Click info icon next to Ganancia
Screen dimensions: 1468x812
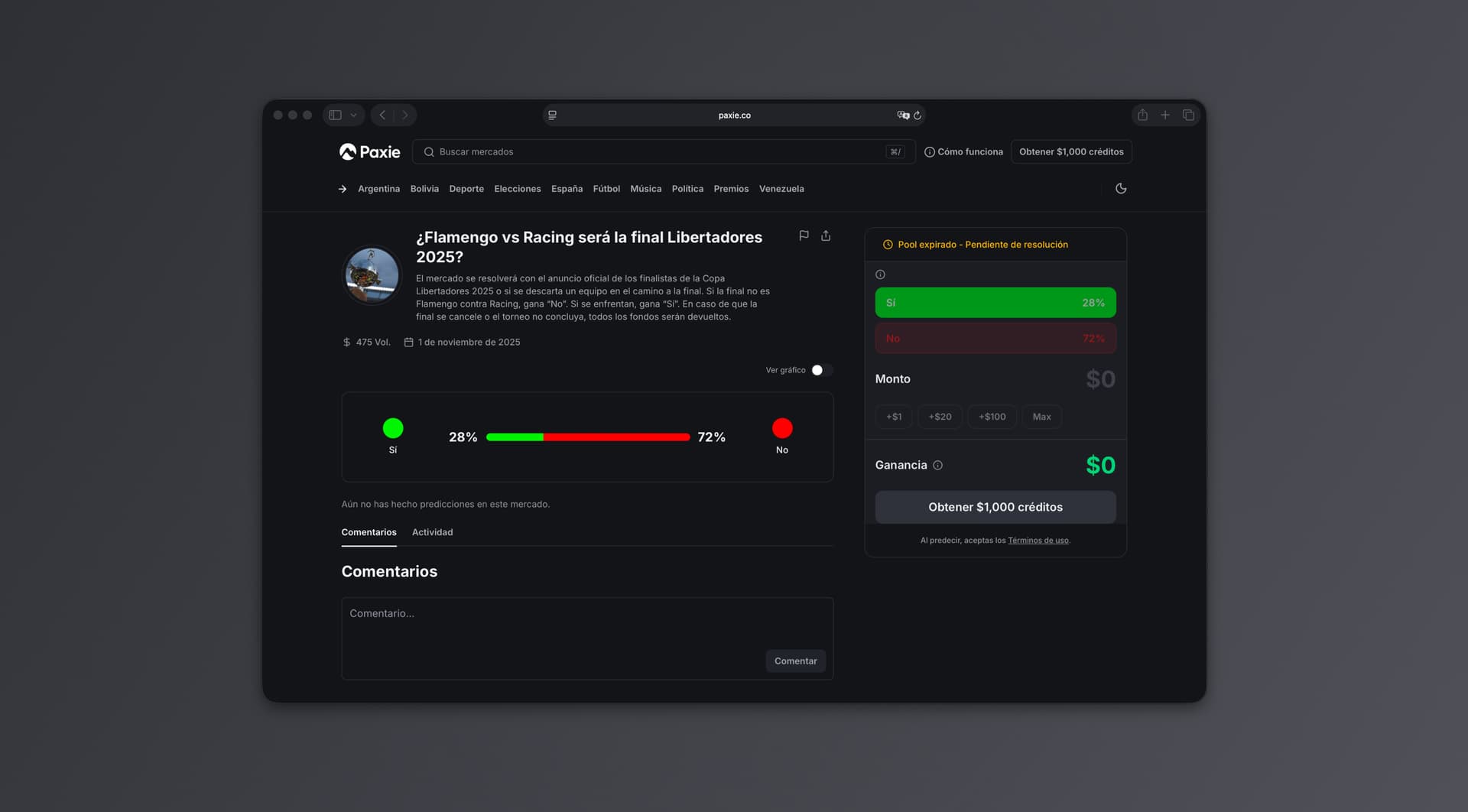pyautogui.click(x=938, y=465)
